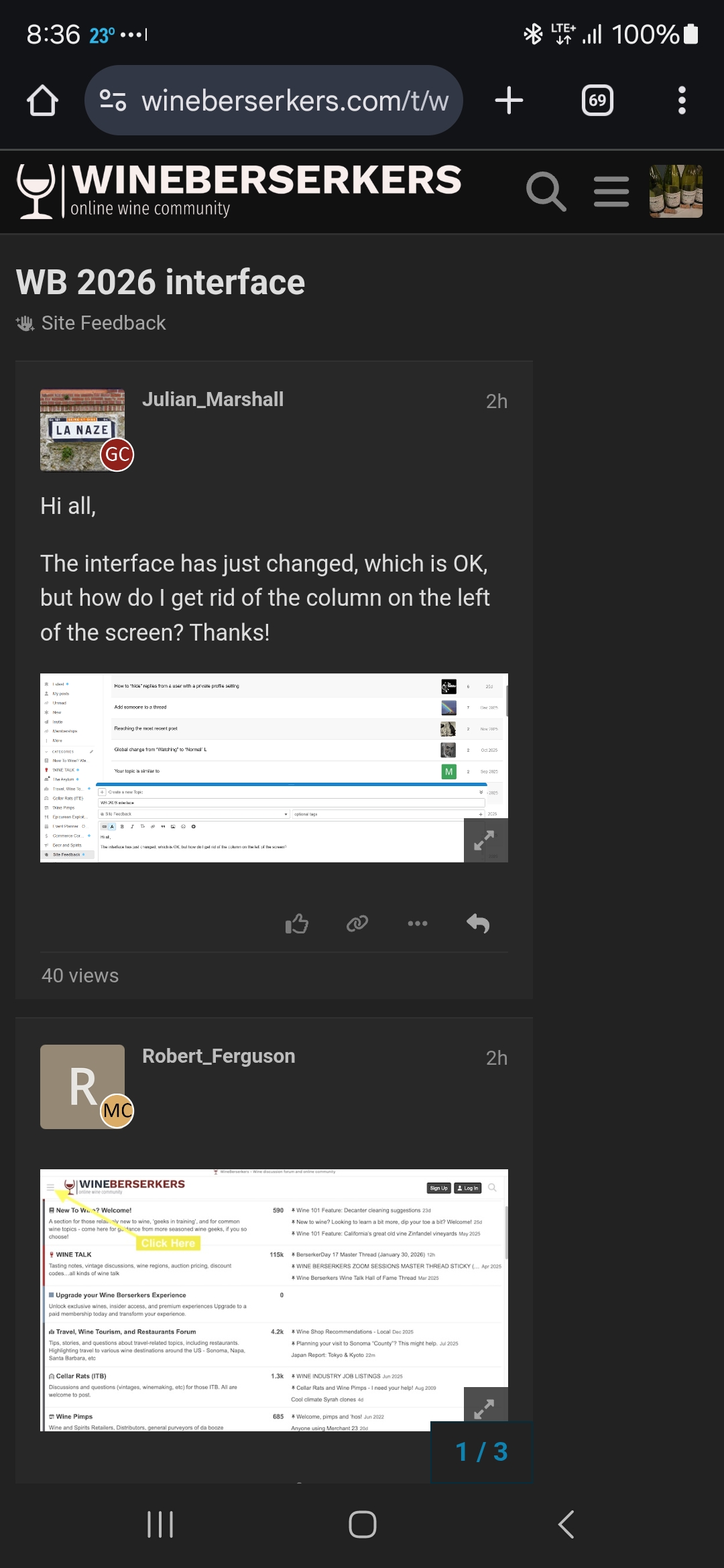Open a new browser tab
The image size is (724, 1568).
click(509, 101)
